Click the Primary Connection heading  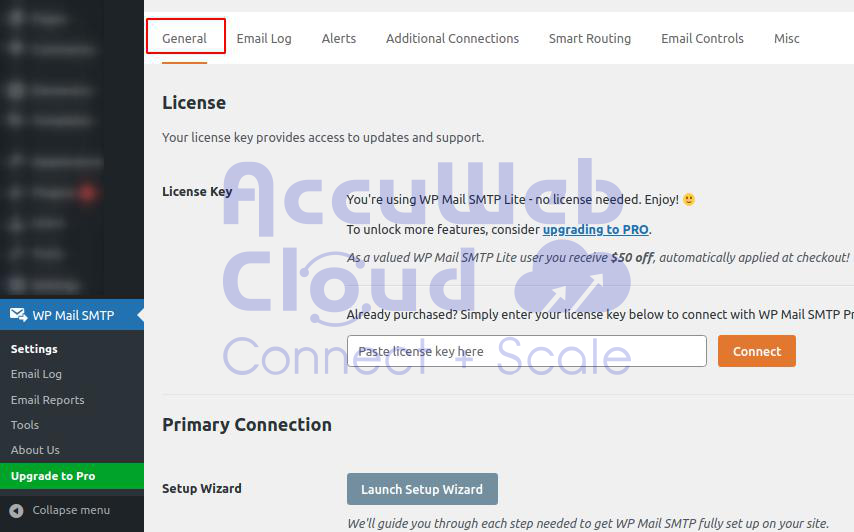247,425
